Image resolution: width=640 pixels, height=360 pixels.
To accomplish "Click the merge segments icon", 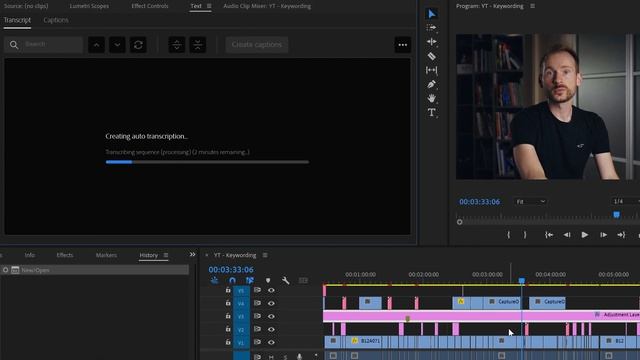I will tap(198, 45).
